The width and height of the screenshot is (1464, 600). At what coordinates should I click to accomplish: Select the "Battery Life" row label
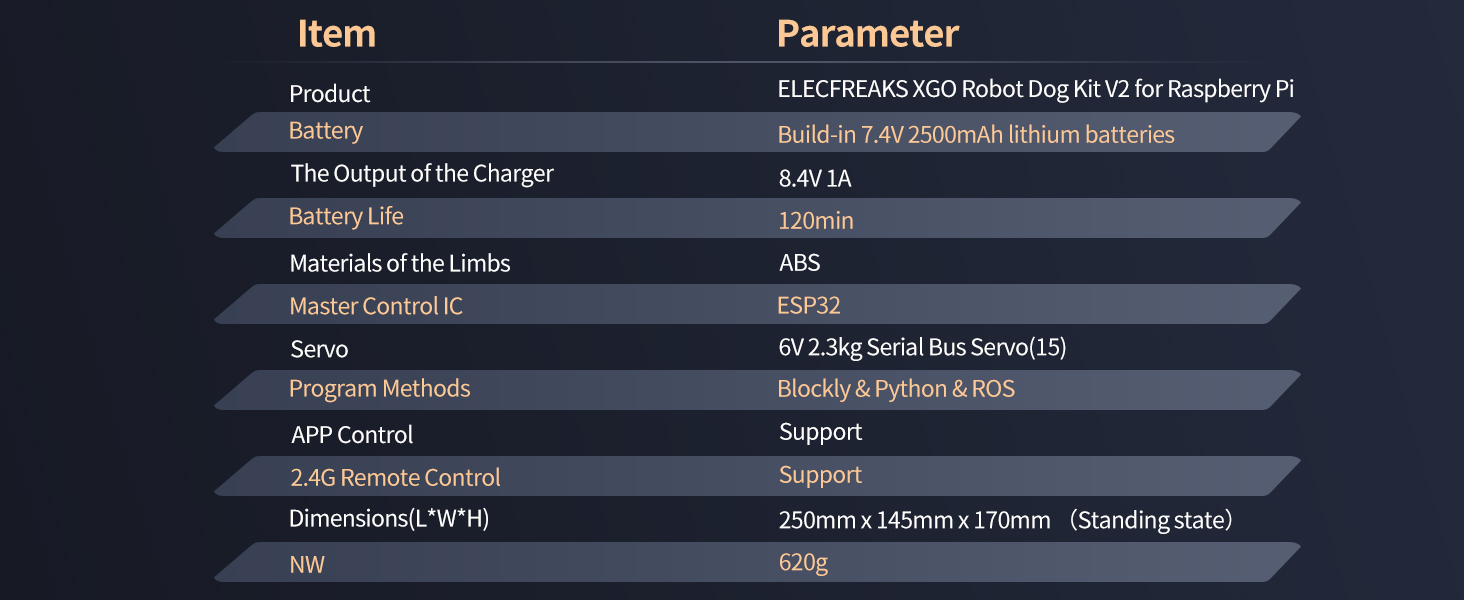[346, 217]
